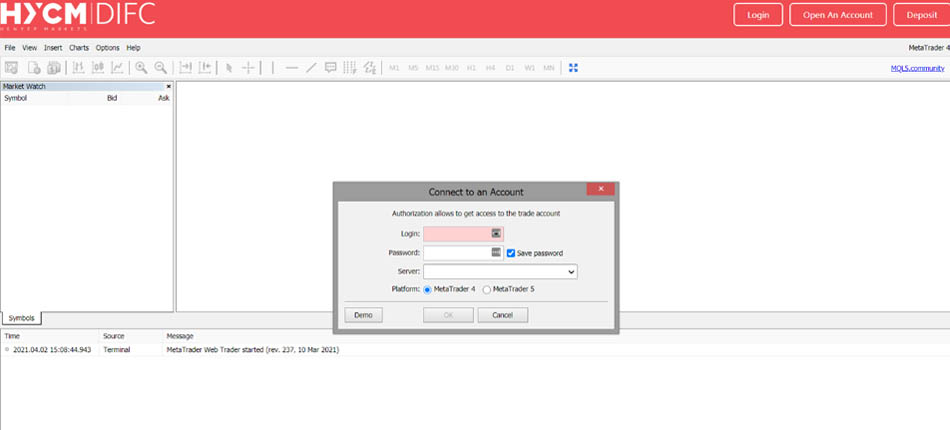Switch chart to Line Chart icon
This screenshot has width=950, height=430.
point(117,68)
